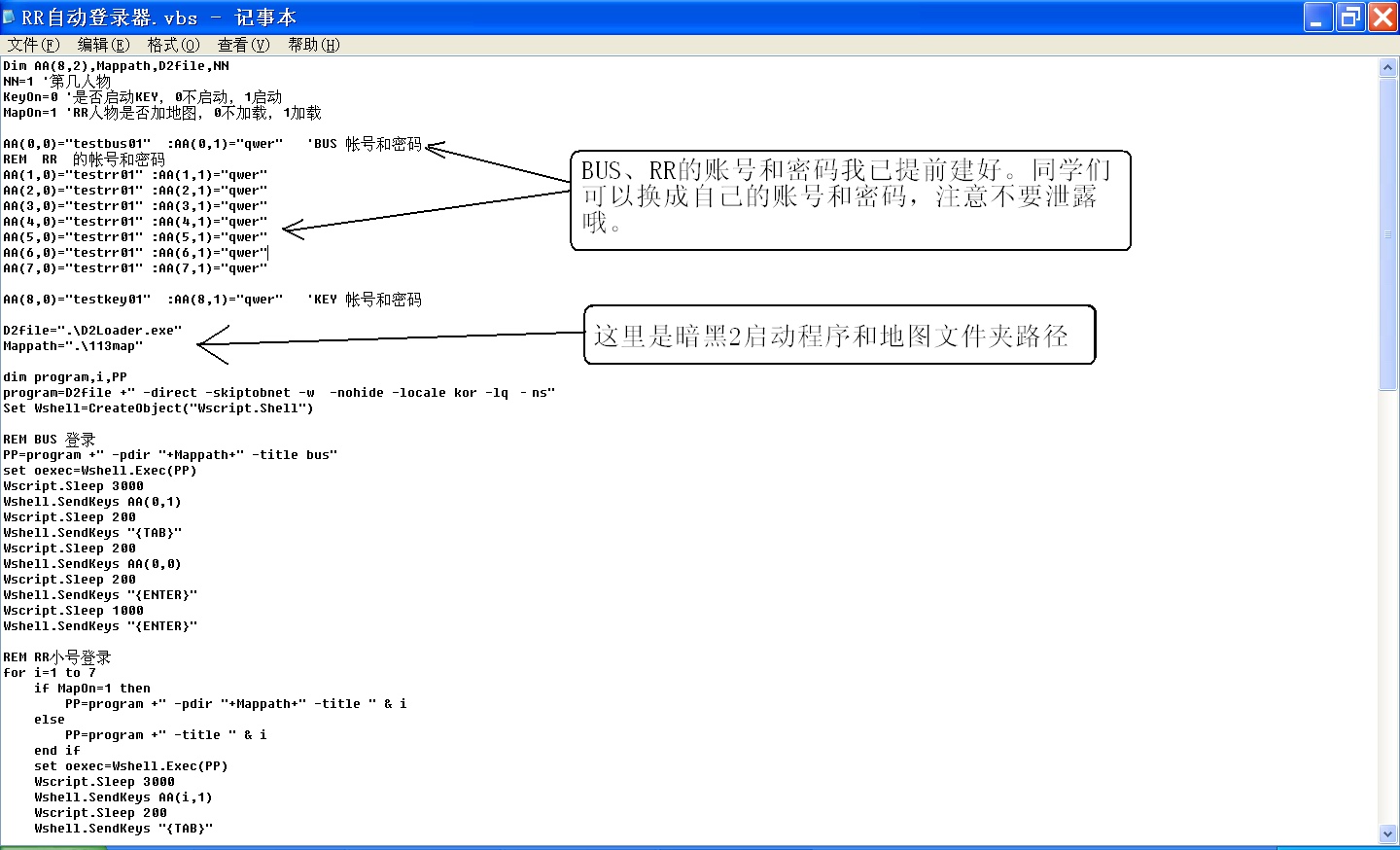
Task: Restore down the Notepad window
Action: [1350, 18]
